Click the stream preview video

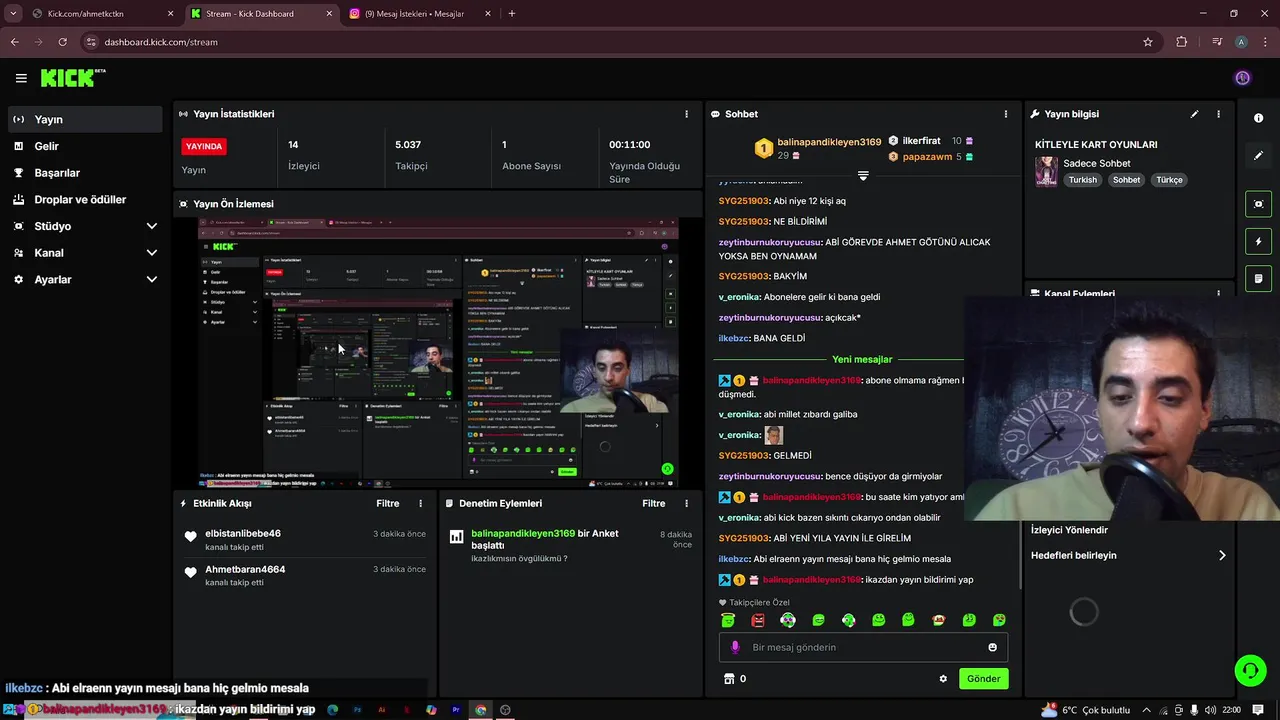pos(438,352)
